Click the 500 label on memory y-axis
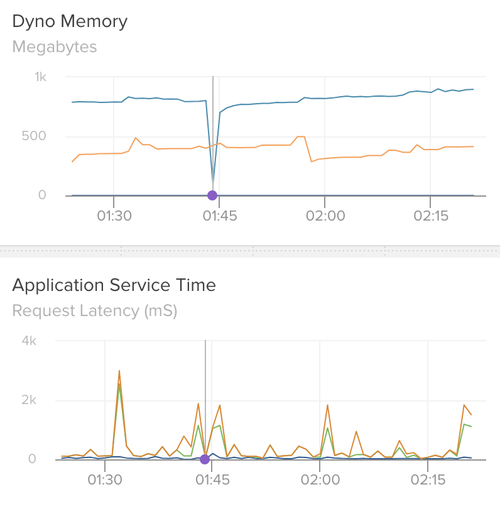500x509 pixels. (x=34, y=136)
